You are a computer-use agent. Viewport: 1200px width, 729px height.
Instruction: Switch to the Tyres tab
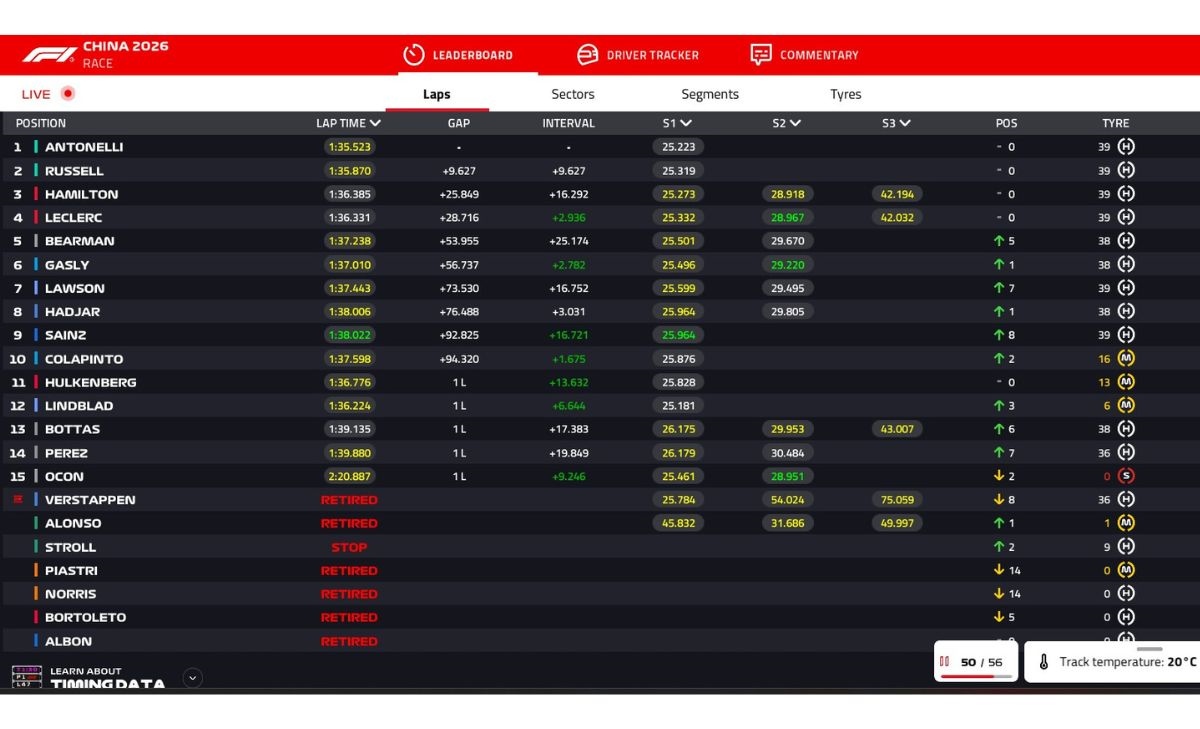click(x=845, y=94)
